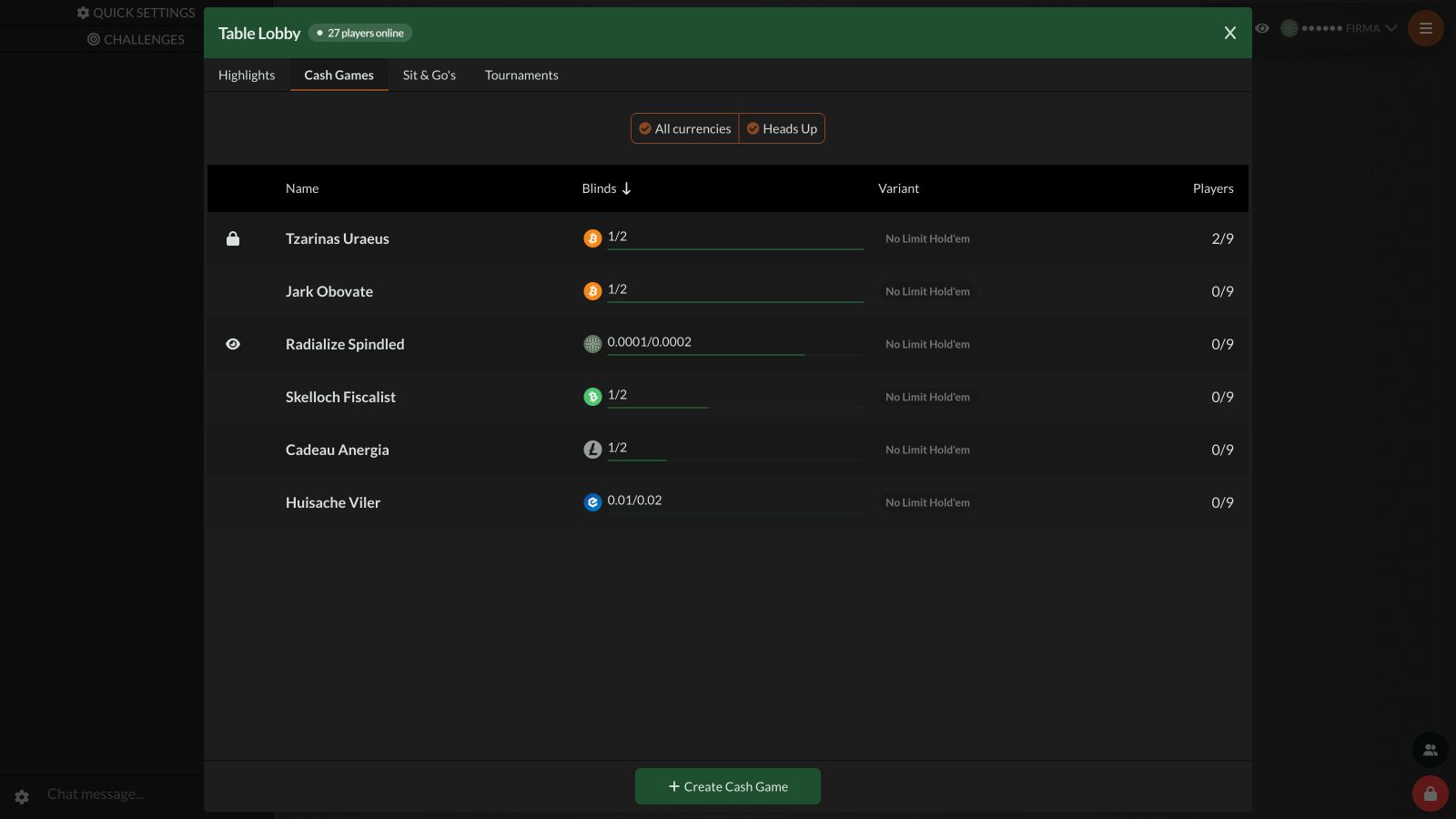
Task: Click the eye icon beside Radialize Spindled
Action: [x=233, y=344]
